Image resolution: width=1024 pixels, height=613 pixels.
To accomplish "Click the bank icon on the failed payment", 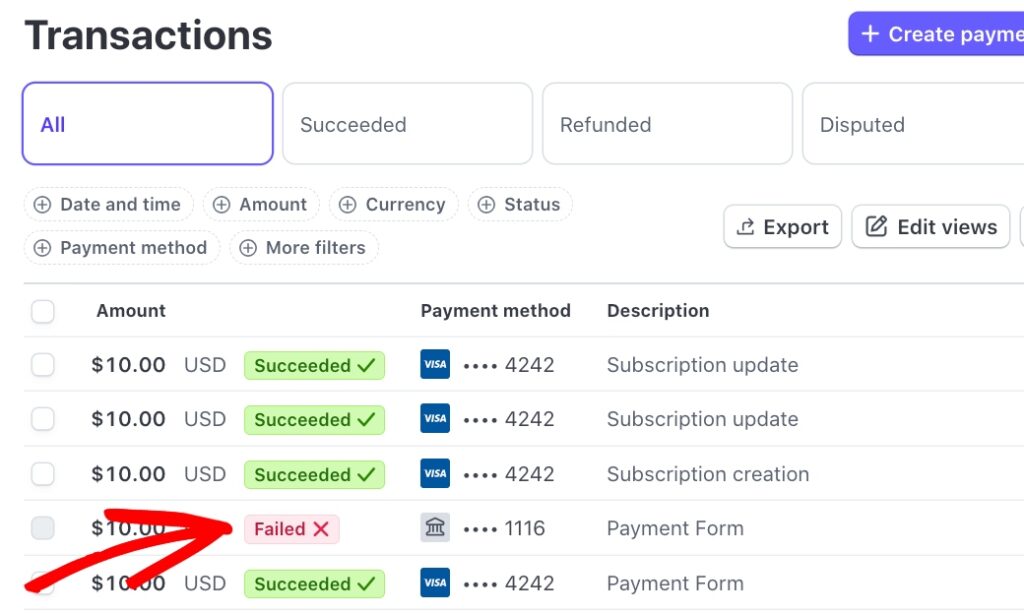I will 435,528.
